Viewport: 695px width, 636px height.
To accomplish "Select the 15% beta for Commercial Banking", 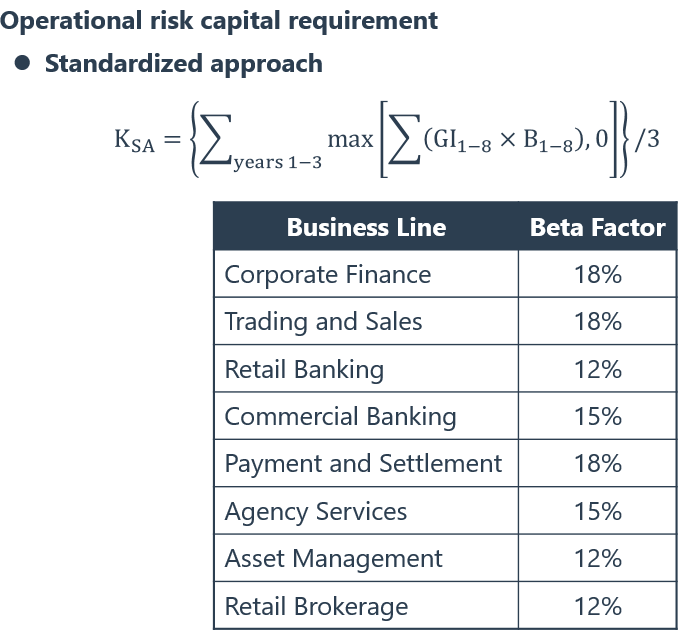I will [598, 416].
